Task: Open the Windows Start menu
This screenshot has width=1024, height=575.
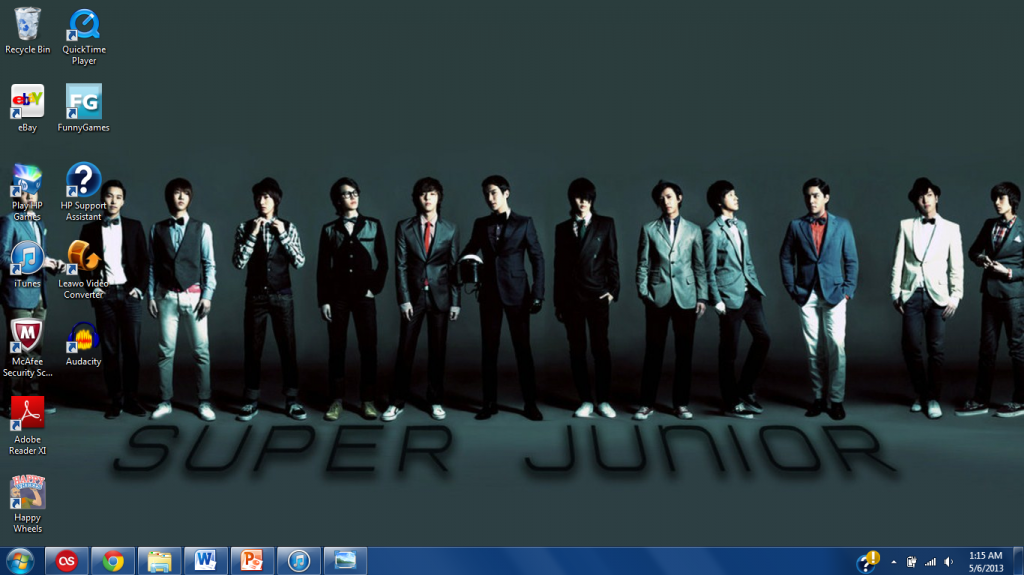Action: point(20,561)
